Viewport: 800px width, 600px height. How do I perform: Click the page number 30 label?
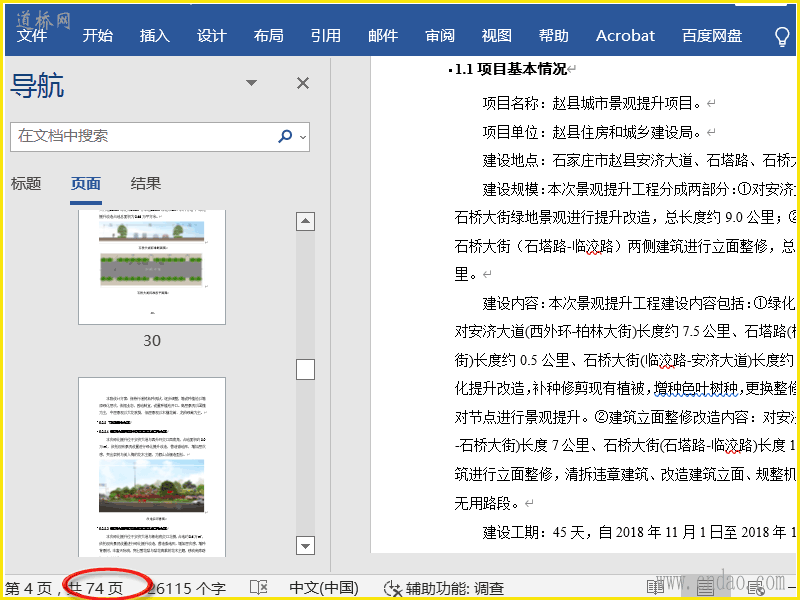[x=152, y=340]
